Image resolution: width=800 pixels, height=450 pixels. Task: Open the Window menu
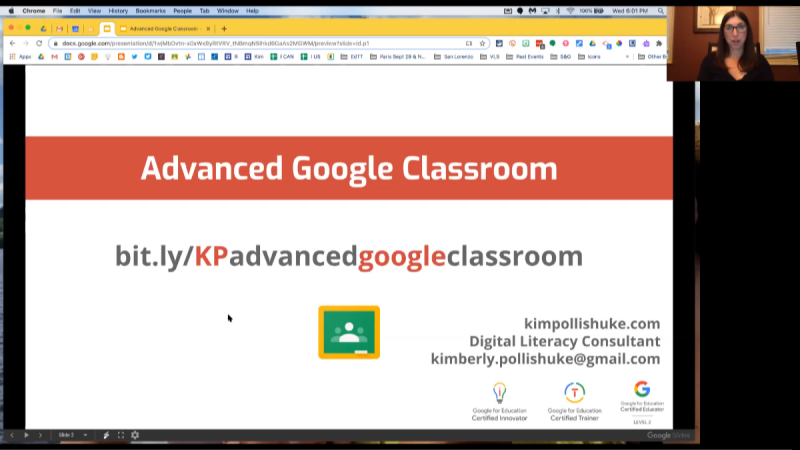[228, 11]
